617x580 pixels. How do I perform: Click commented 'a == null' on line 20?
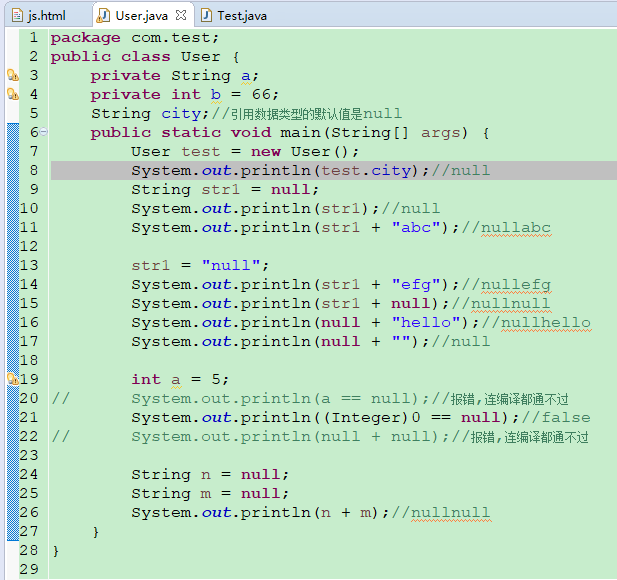pyautogui.click(x=365, y=399)
